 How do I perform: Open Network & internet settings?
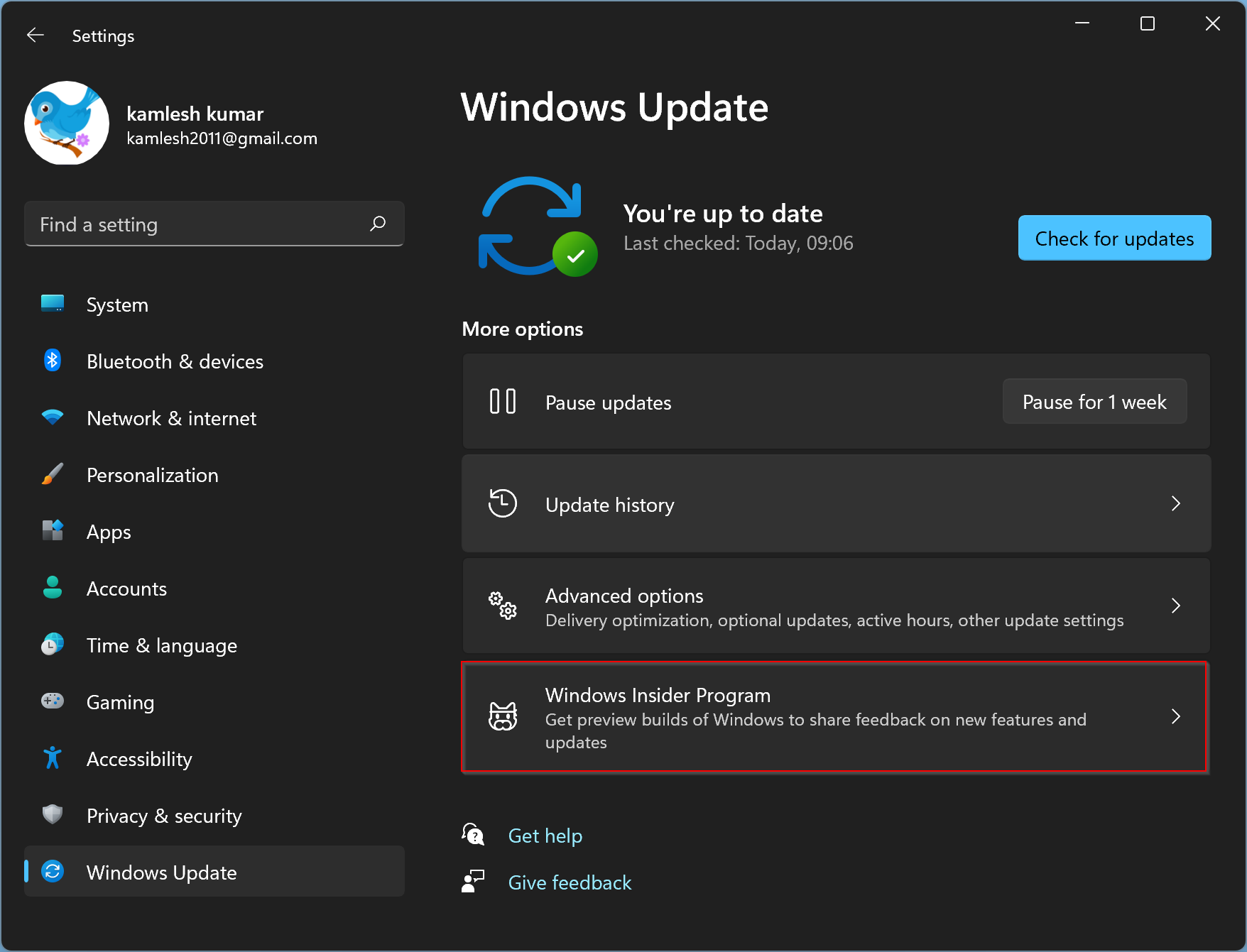tap(214, 419)
